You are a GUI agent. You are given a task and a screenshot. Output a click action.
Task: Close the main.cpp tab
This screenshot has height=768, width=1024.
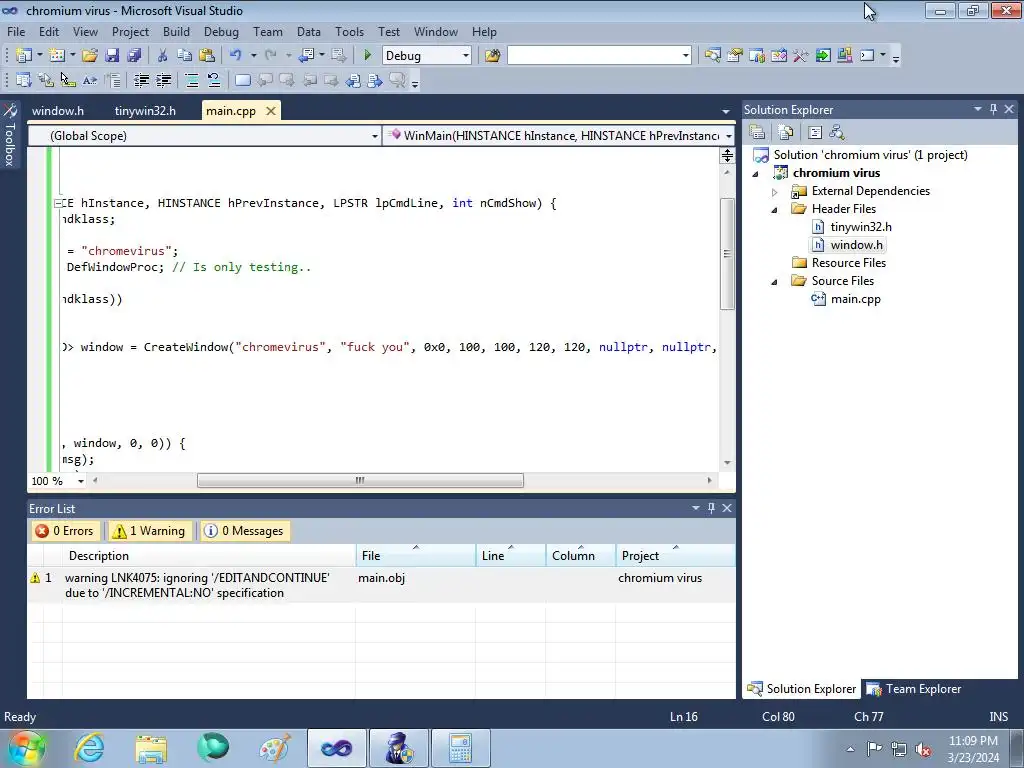(x=270, y=111)
